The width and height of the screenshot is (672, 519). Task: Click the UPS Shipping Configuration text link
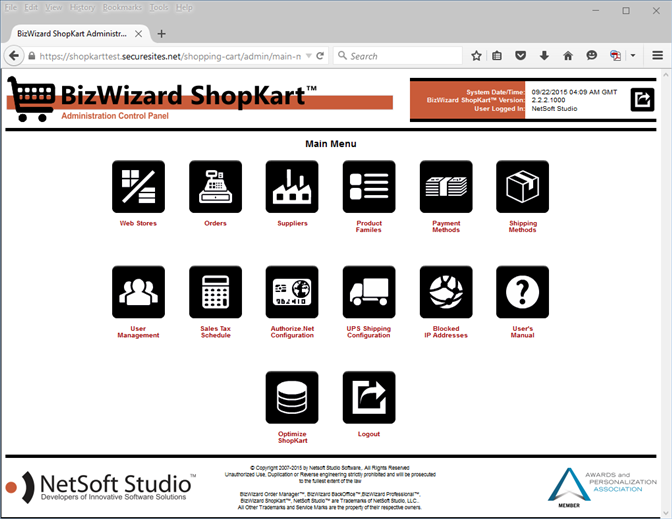tap(369, 332)
